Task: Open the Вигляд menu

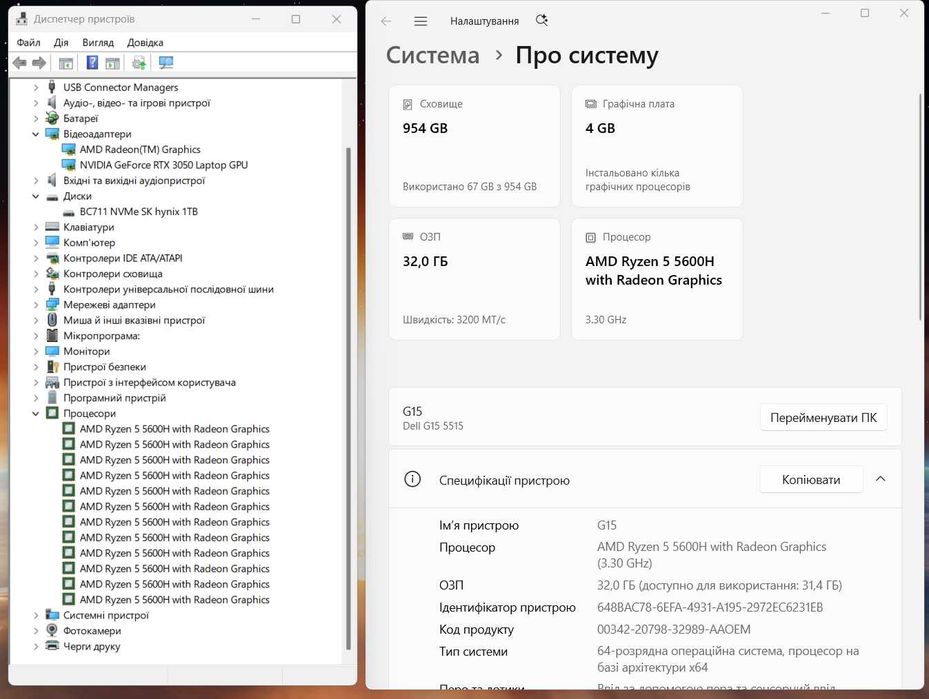Action: coord(98,43)
